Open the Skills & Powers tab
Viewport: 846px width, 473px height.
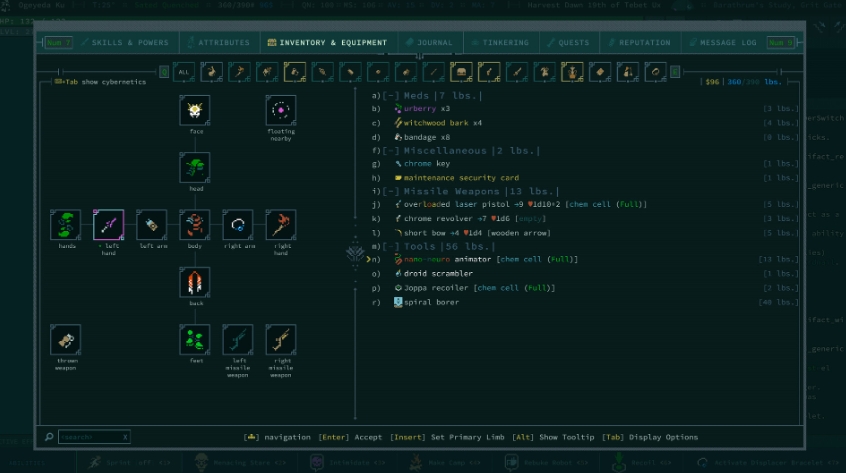click(125, 43)
